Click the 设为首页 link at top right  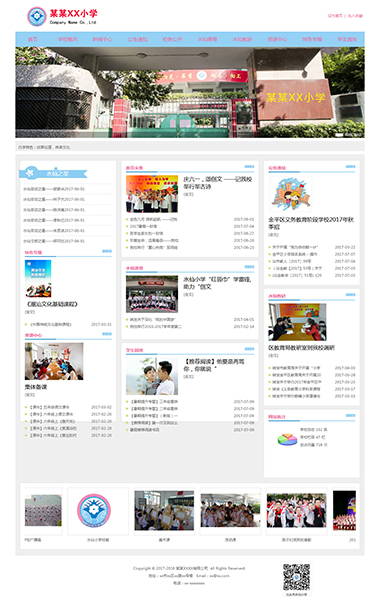(335, 16)
